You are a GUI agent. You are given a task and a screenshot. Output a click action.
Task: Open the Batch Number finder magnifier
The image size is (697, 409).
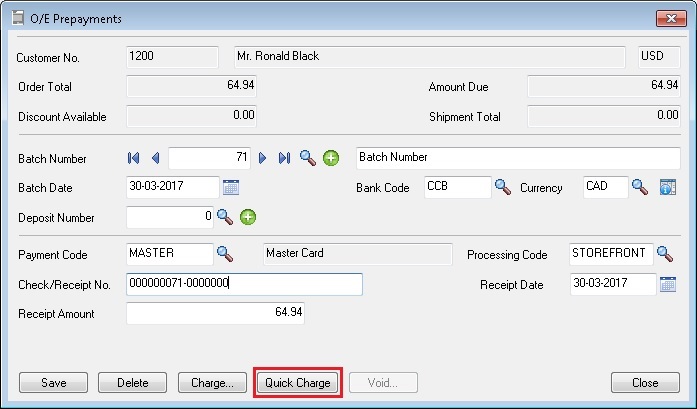(x=308, y=158)
